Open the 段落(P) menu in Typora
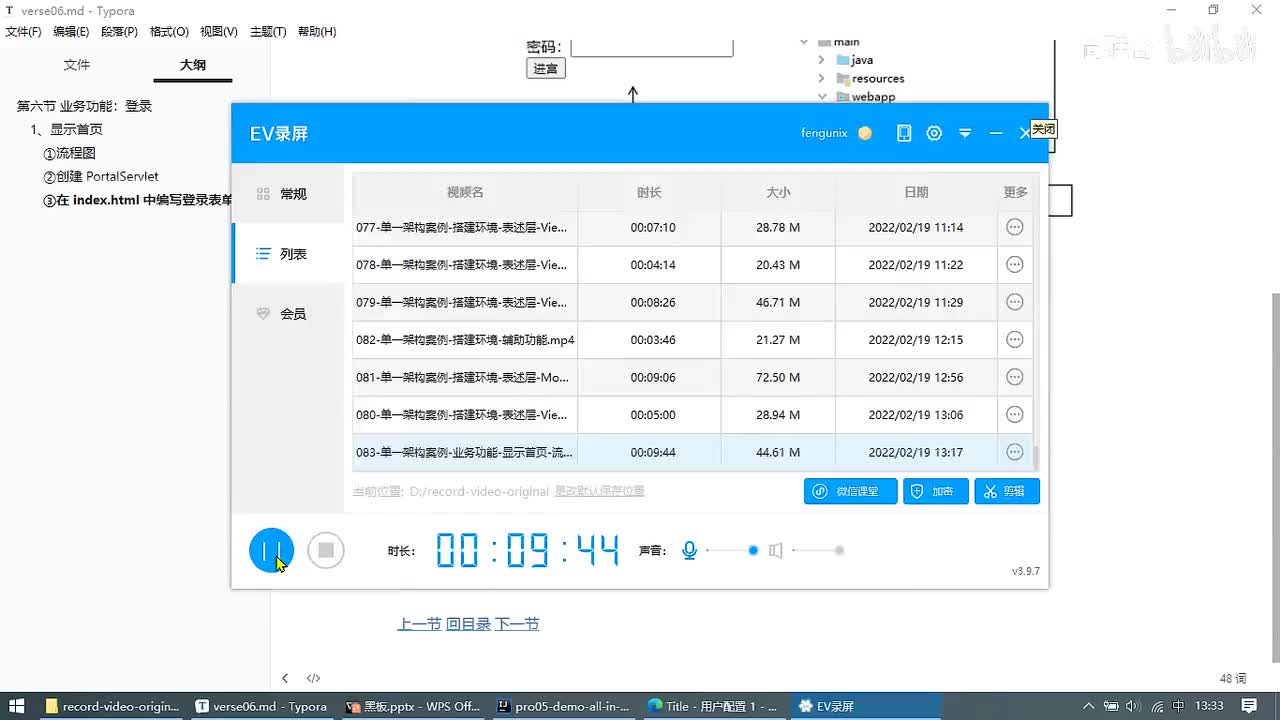 119,32
